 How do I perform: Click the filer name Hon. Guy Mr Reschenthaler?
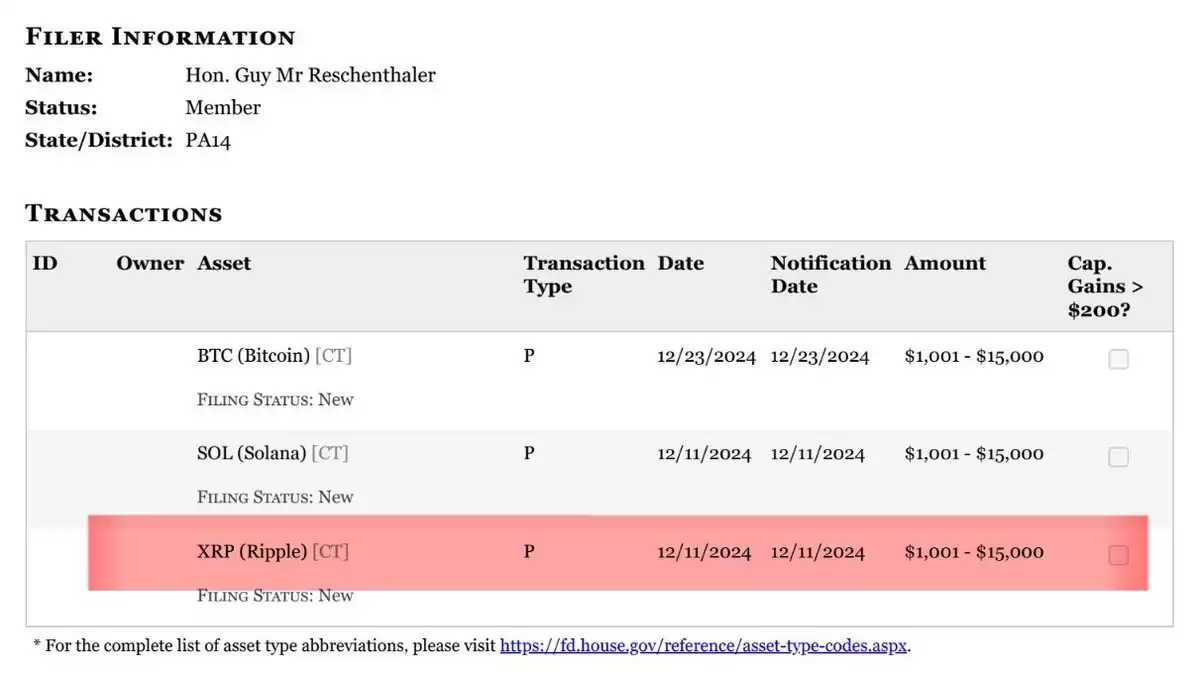[x=310, y=75]
